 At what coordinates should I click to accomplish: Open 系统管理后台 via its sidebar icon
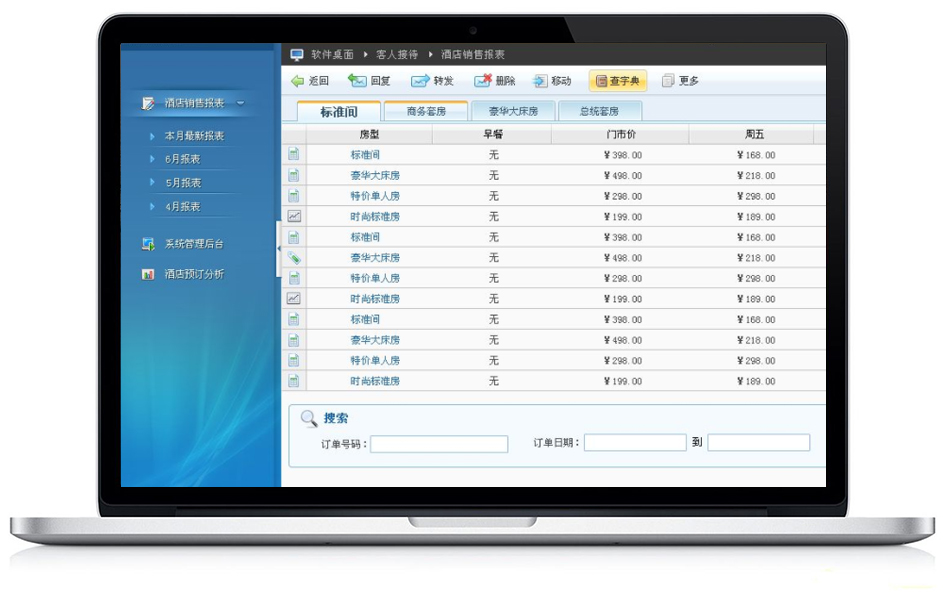(x=150, y=243)
